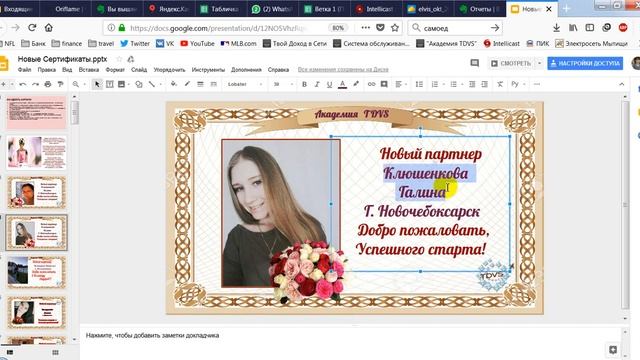Reload the page in the browser

point(32,28)
